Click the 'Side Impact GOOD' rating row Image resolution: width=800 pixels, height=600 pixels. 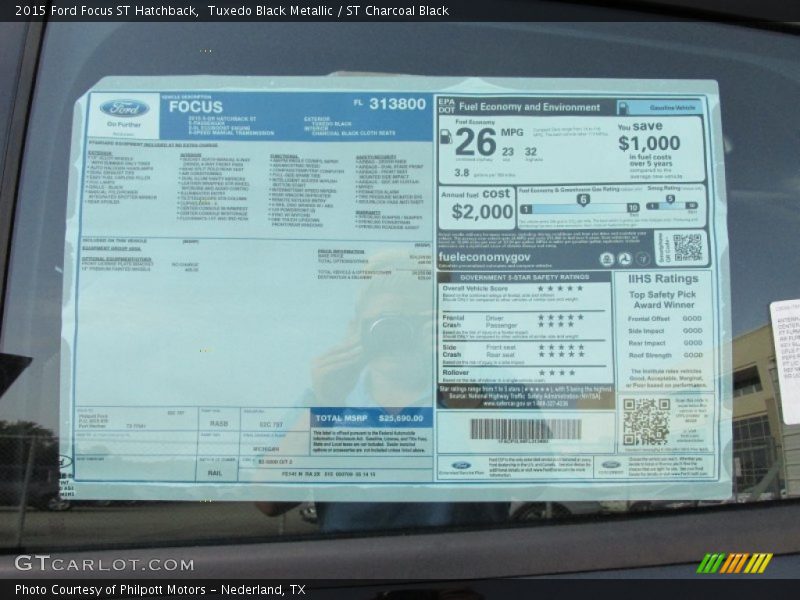coord(665,331)
